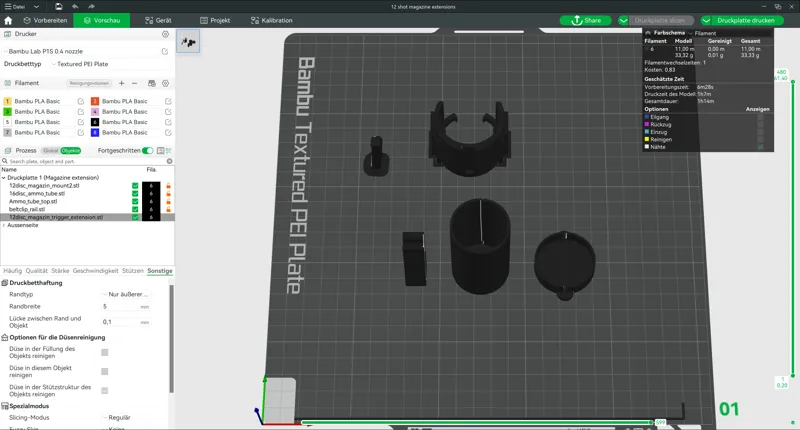Uncheck printable box for Ammo_tube_top.stl

coord(135,201)
